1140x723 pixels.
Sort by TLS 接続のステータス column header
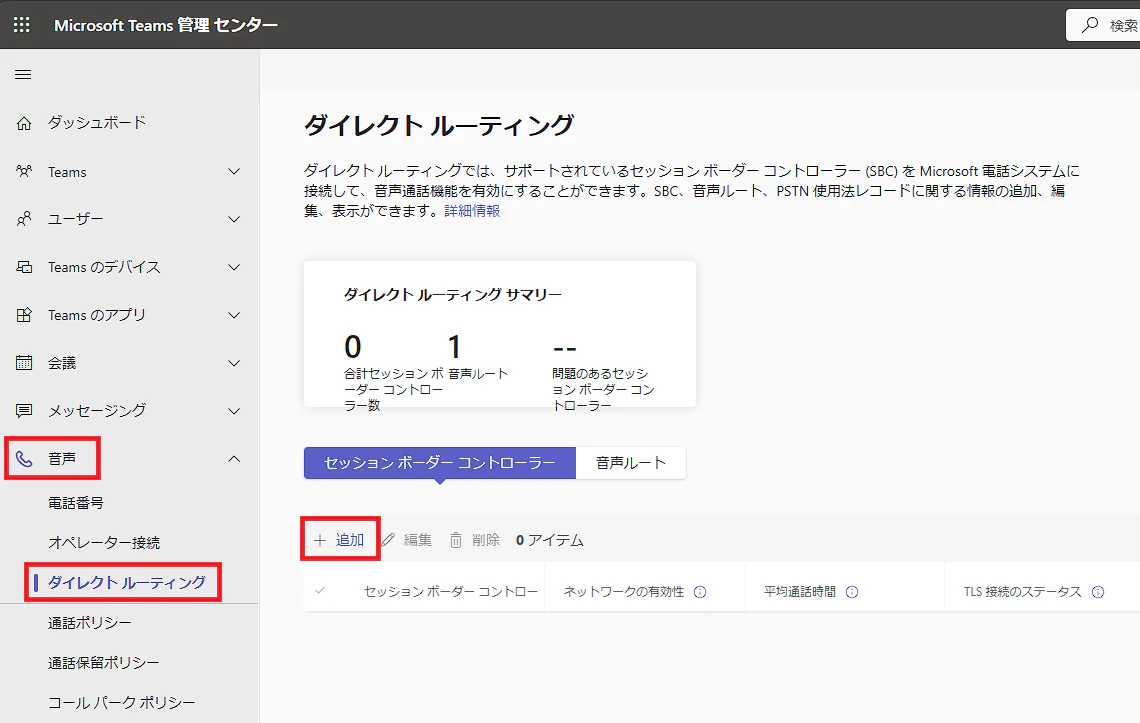point(1022,591)
